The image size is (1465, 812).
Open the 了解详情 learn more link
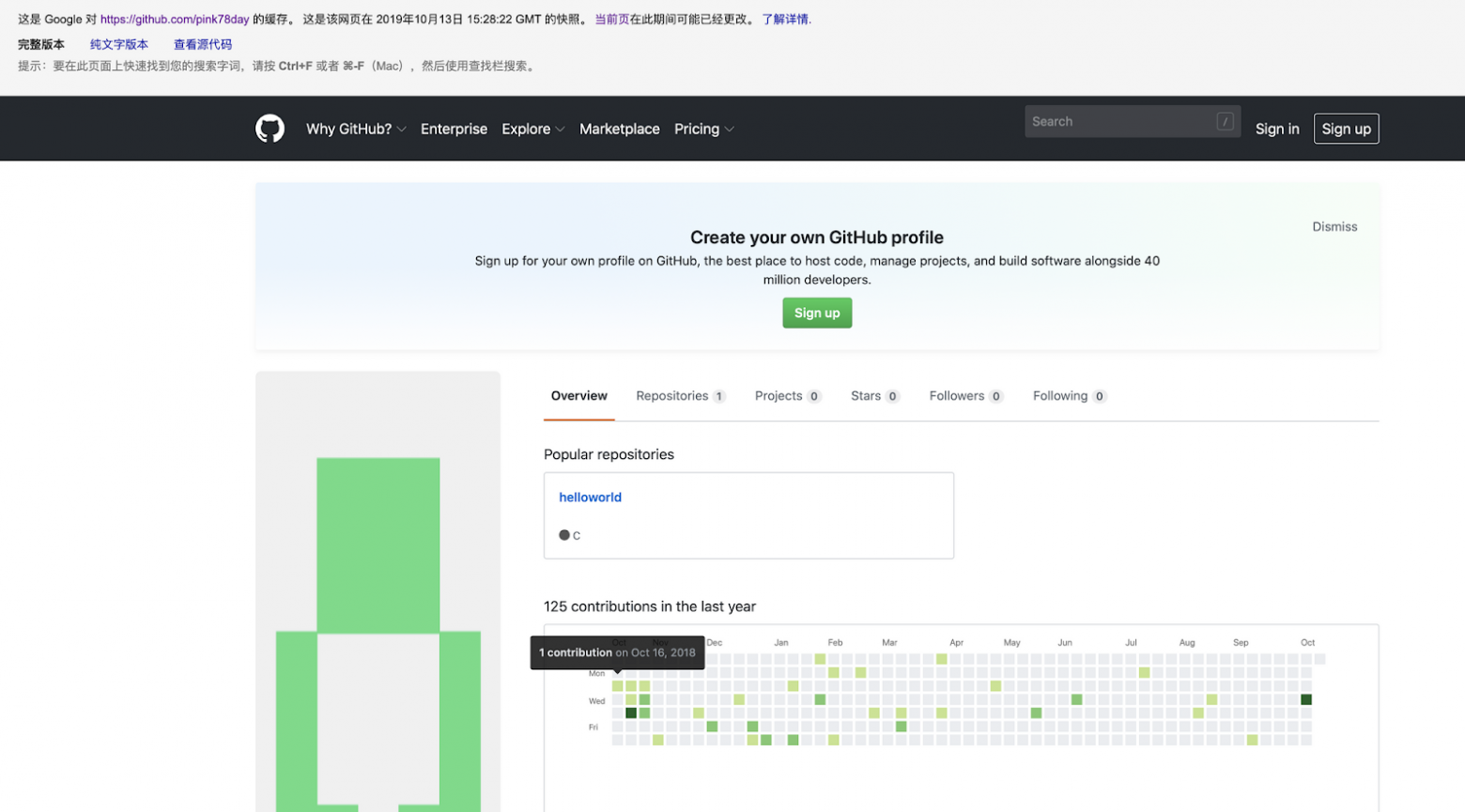click(x=786, y=19)
